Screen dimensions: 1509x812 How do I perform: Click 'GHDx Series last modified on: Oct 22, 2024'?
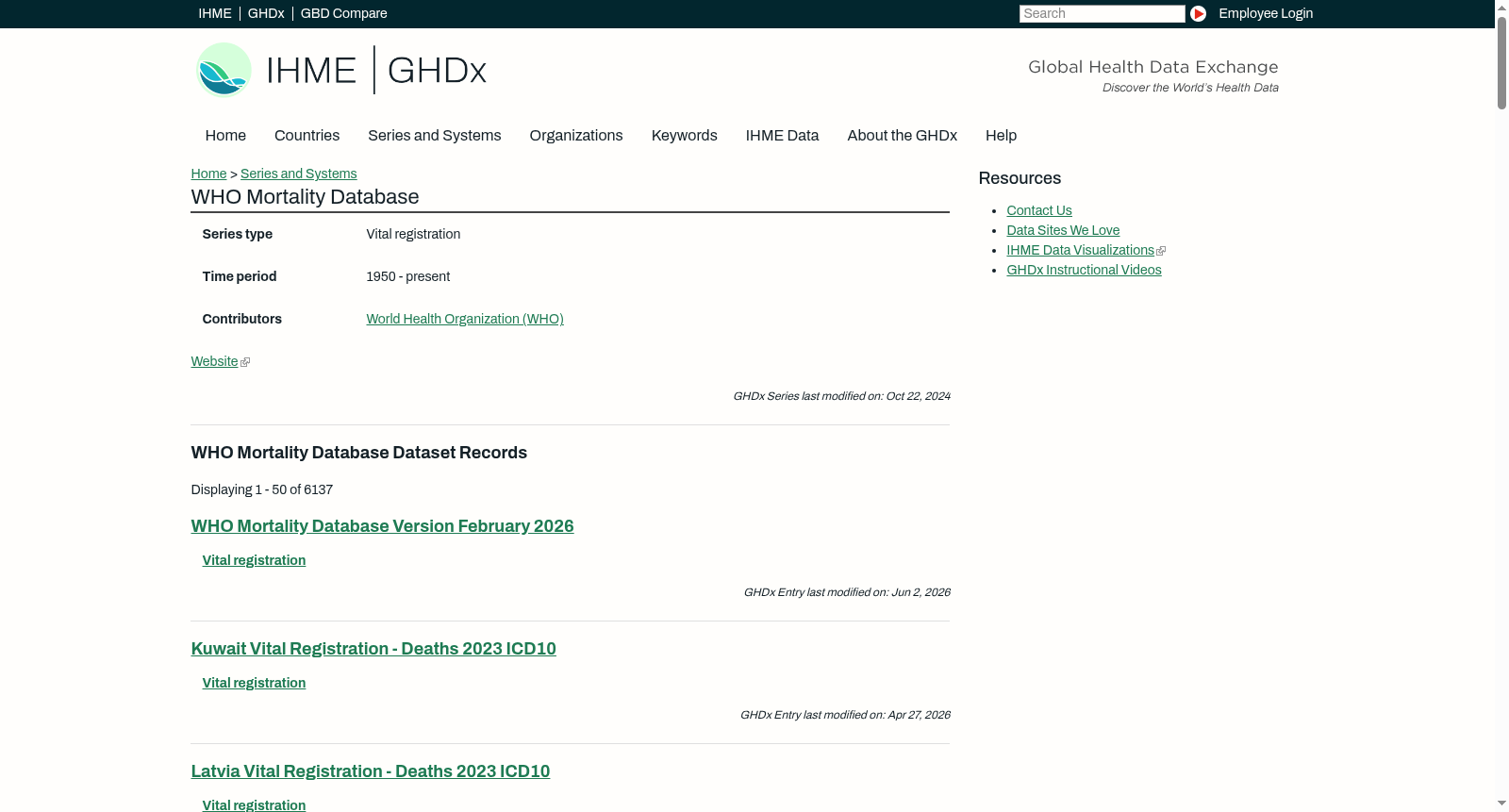(x=841, y=396)
